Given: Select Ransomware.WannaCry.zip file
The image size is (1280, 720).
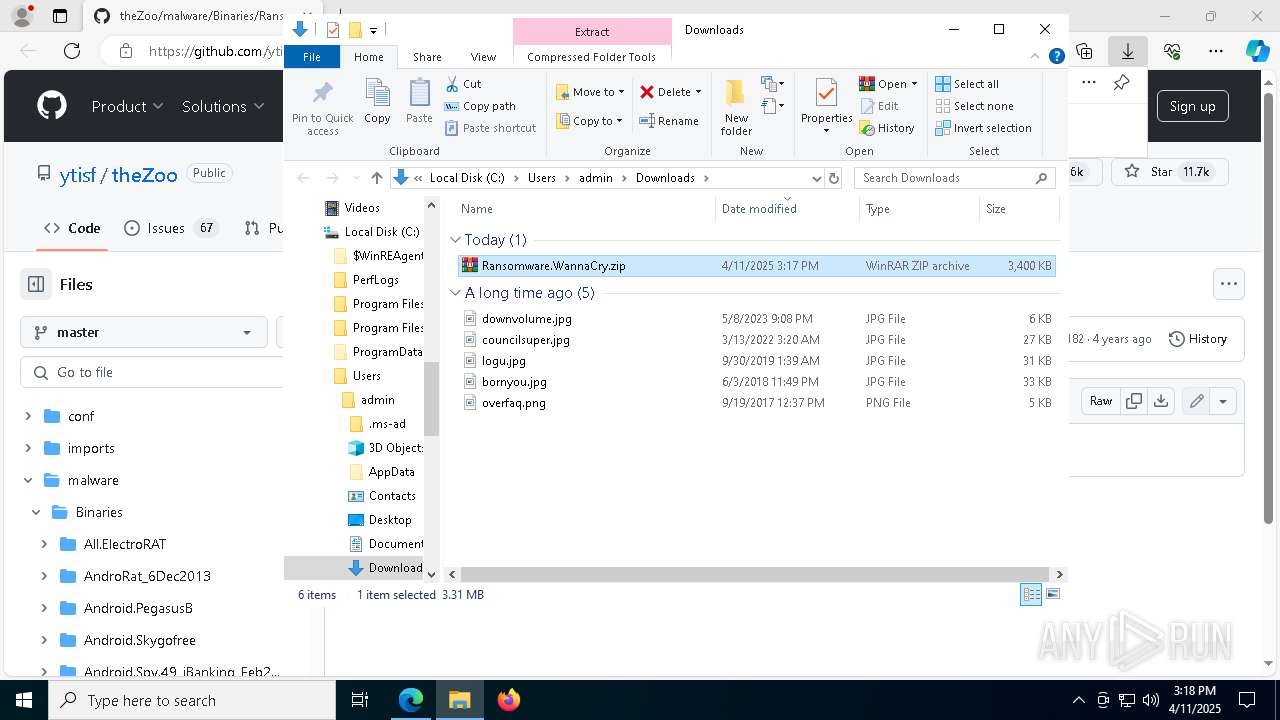Looking at the screenshot, I should [x=755, y=266].
